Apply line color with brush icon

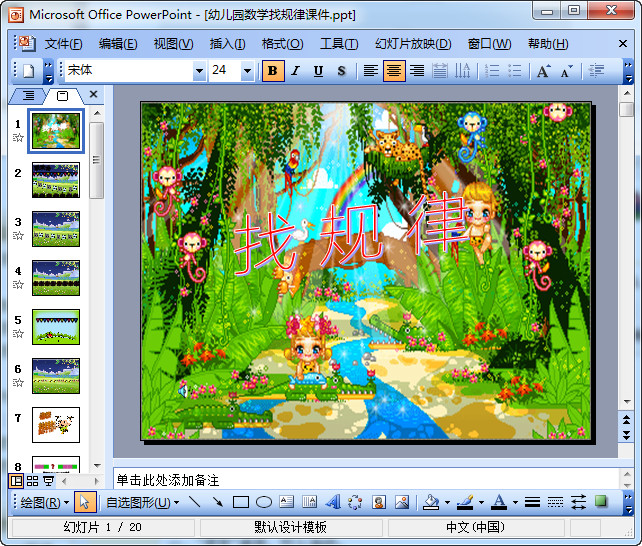coord(465,502)
